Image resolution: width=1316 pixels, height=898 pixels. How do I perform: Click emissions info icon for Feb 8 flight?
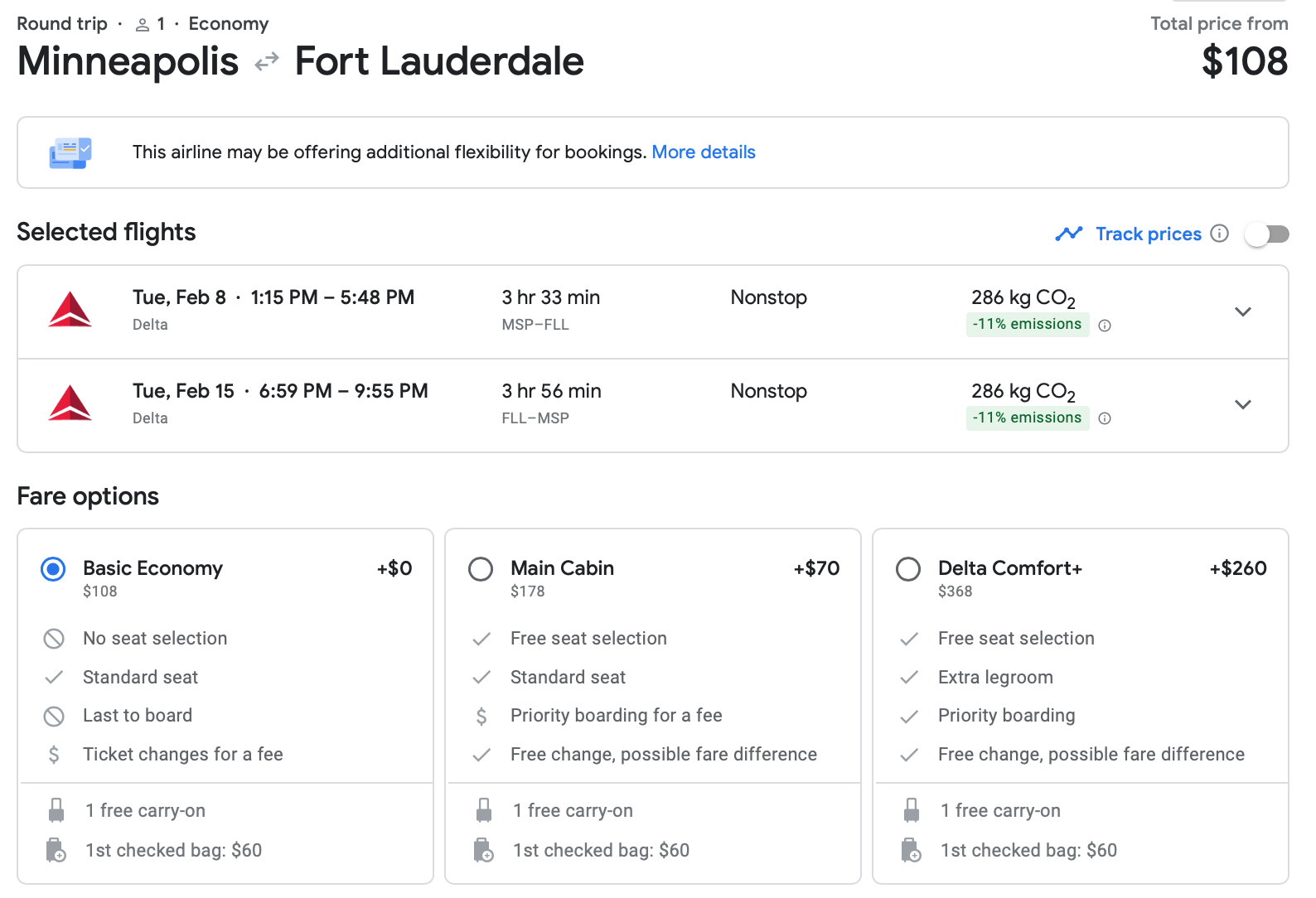1105,326
